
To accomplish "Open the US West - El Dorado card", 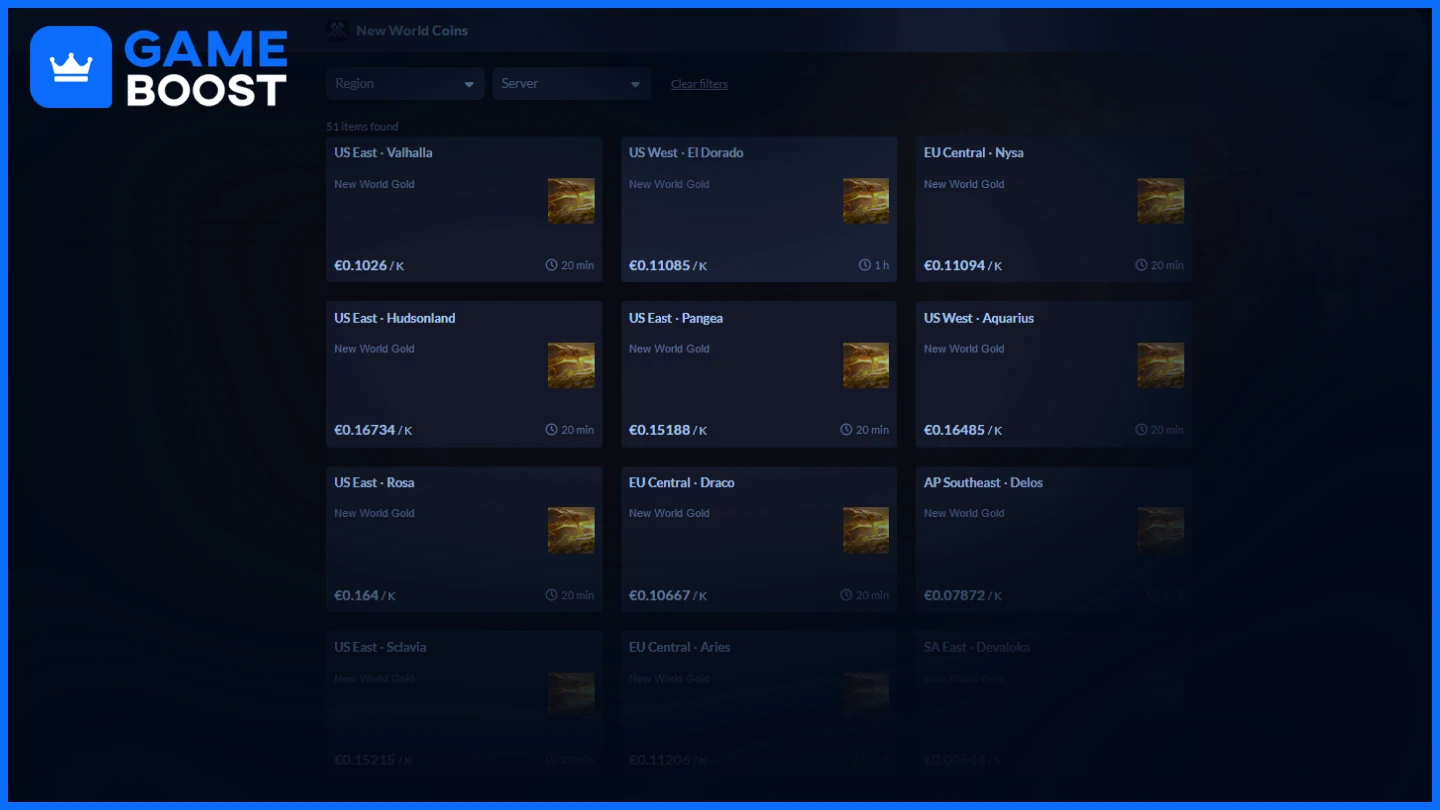I will (759, 209).
